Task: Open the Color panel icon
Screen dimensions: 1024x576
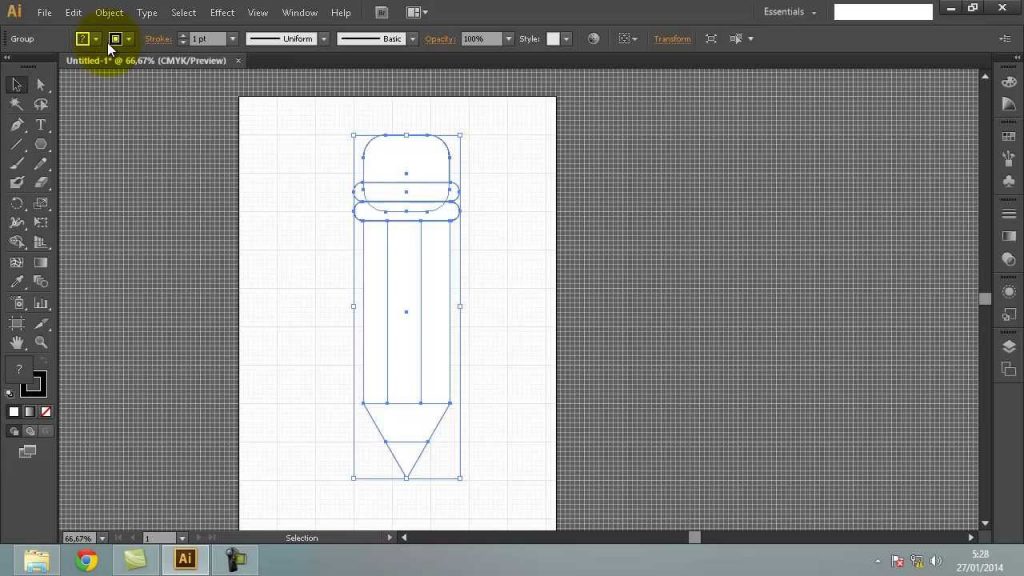Action: [x=1006, y=81]
